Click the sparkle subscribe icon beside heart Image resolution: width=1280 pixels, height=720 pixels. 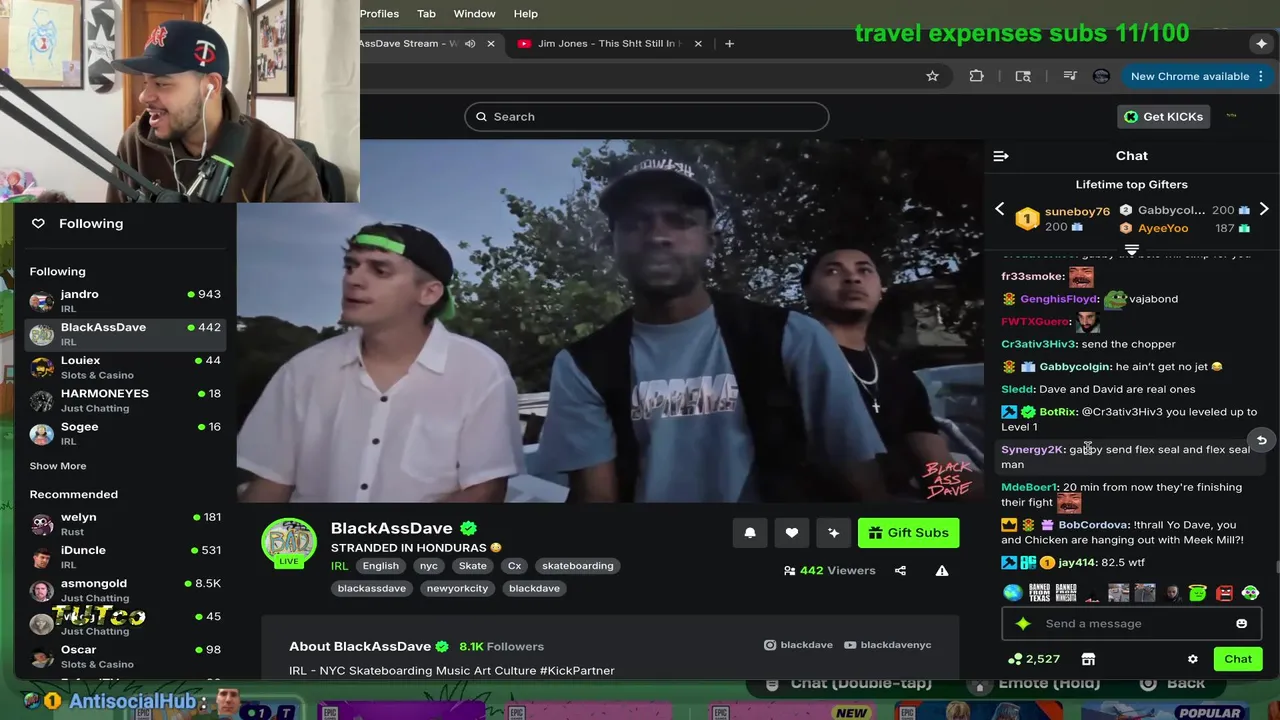pos(834,533)
